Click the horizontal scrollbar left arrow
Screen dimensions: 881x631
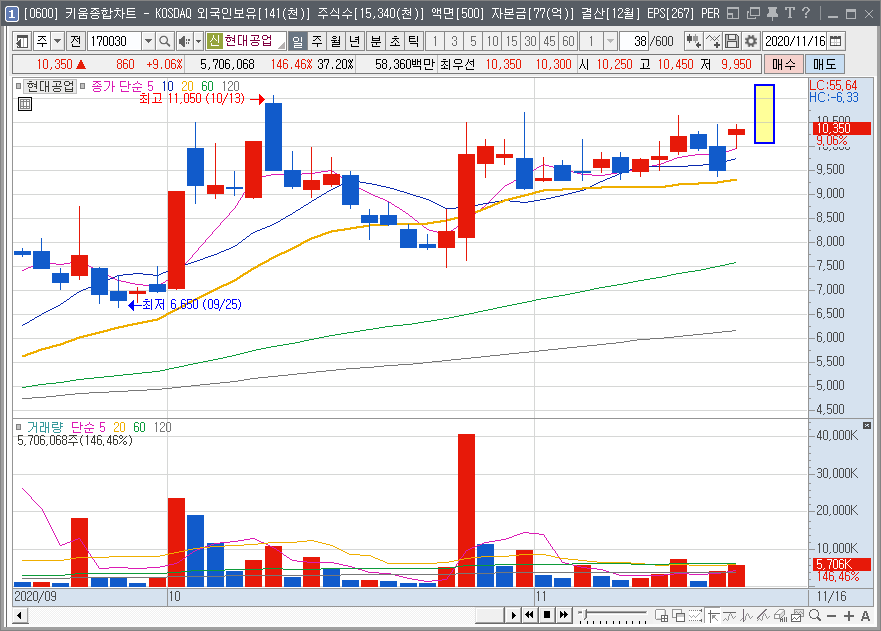coord(19,616)
